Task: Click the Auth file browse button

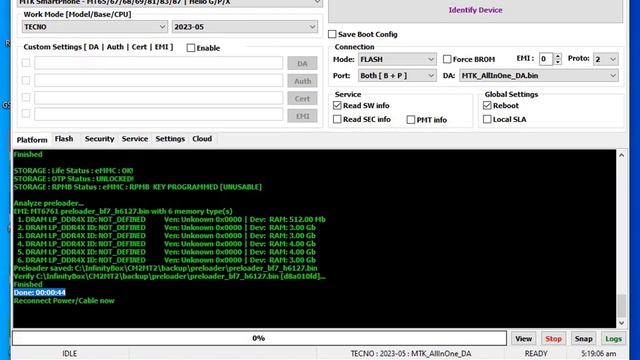Action: (x=302, y=81)
